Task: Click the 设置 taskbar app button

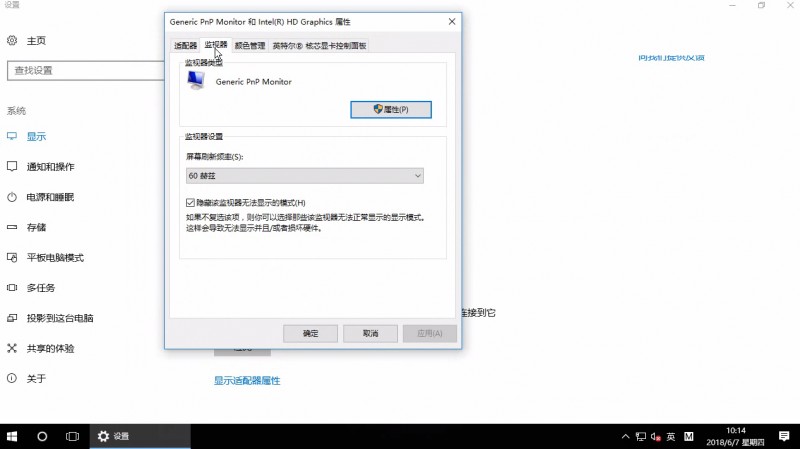Action: [140, 436]
